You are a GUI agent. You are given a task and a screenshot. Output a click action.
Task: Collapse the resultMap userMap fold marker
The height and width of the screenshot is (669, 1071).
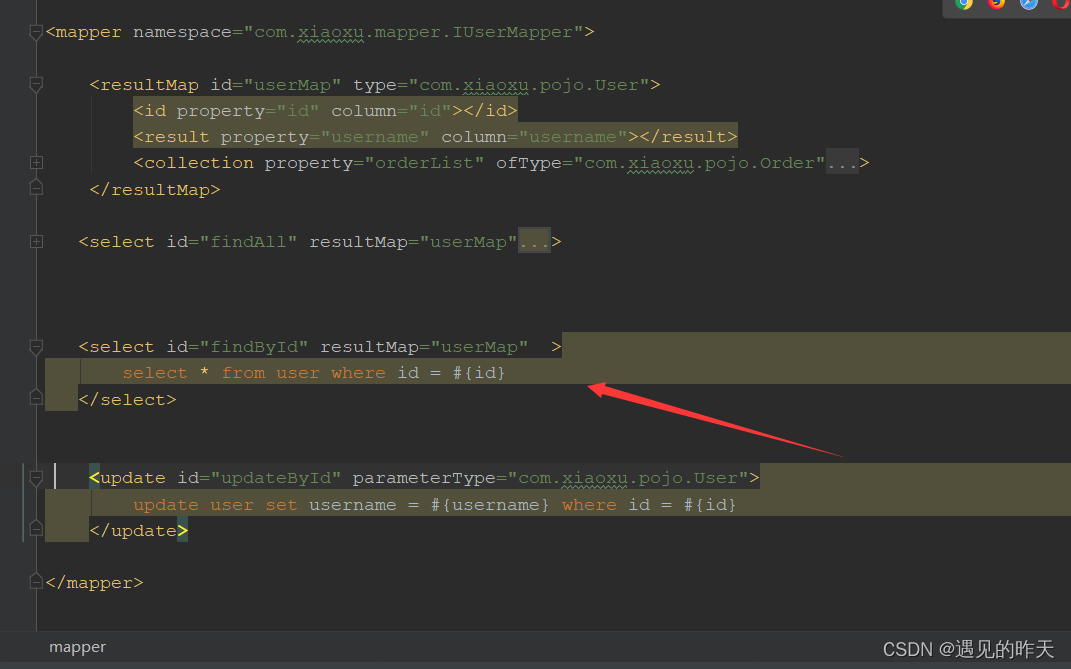pos(36,84)
